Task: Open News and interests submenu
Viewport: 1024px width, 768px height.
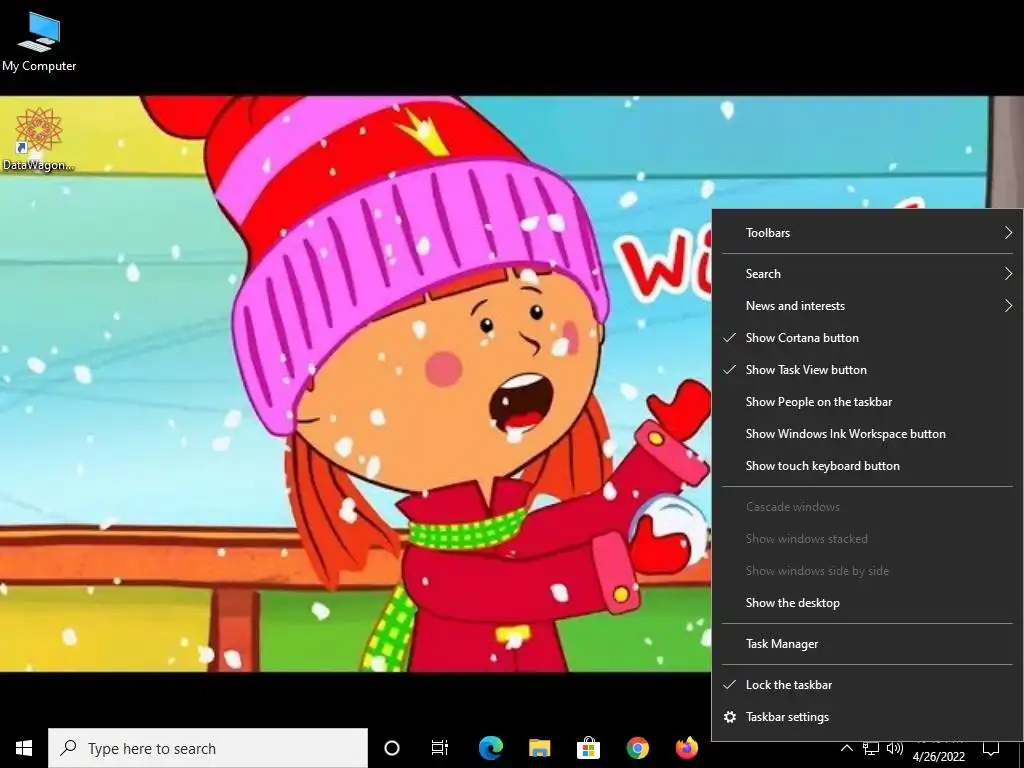Action: [867, 306]
